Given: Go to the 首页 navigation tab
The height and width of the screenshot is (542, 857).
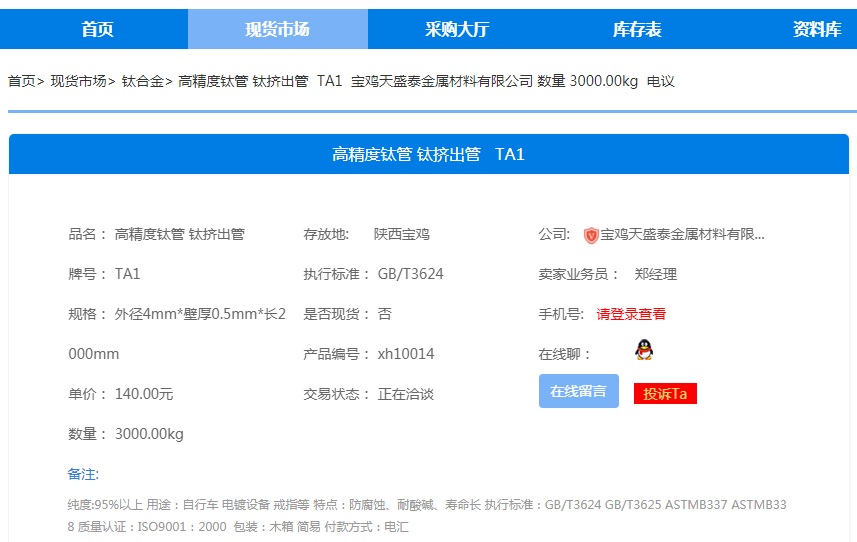Looking at the screenshot, I should [x=97, y=29].
